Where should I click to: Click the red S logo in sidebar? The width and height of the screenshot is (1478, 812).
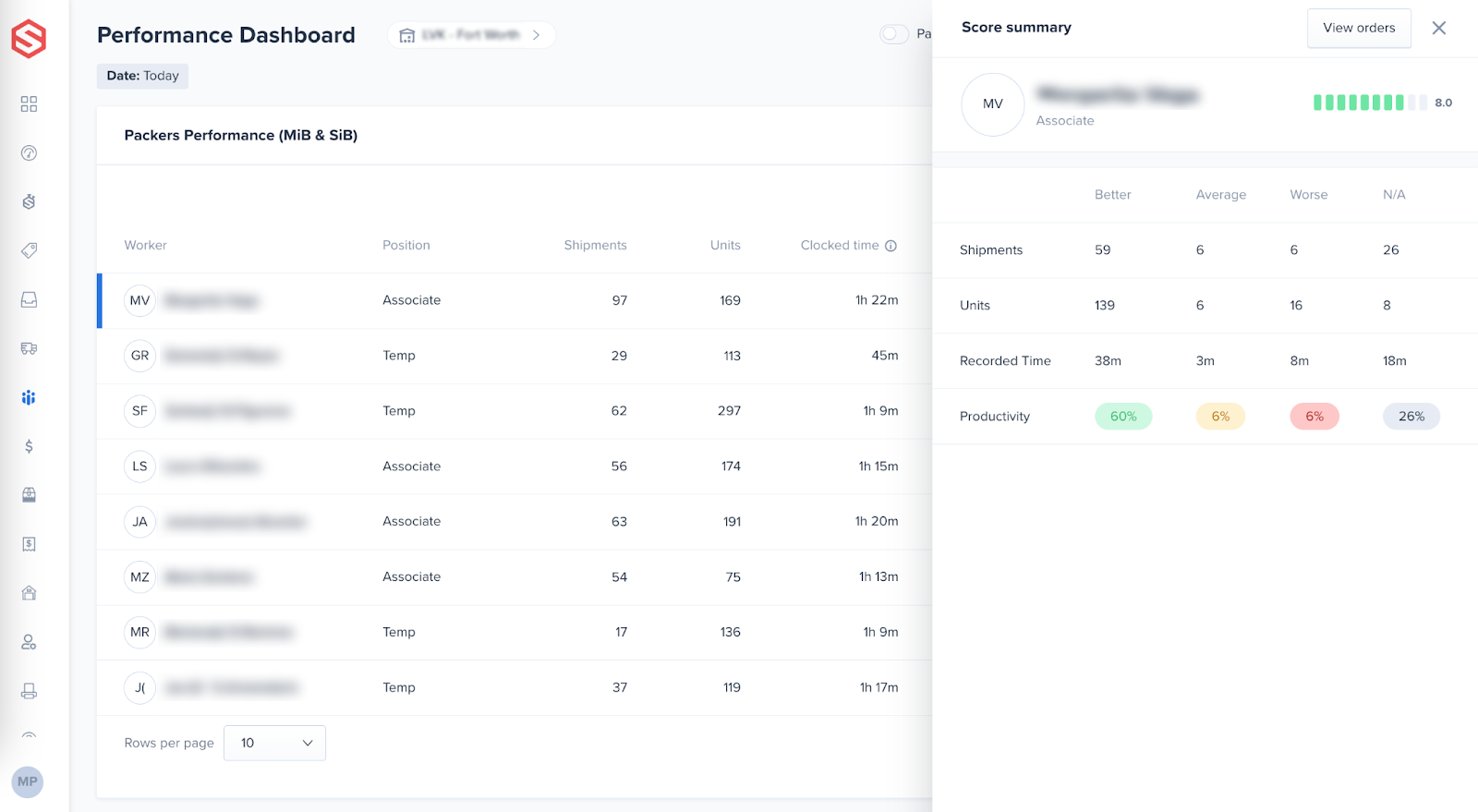[x=29, y=39]
